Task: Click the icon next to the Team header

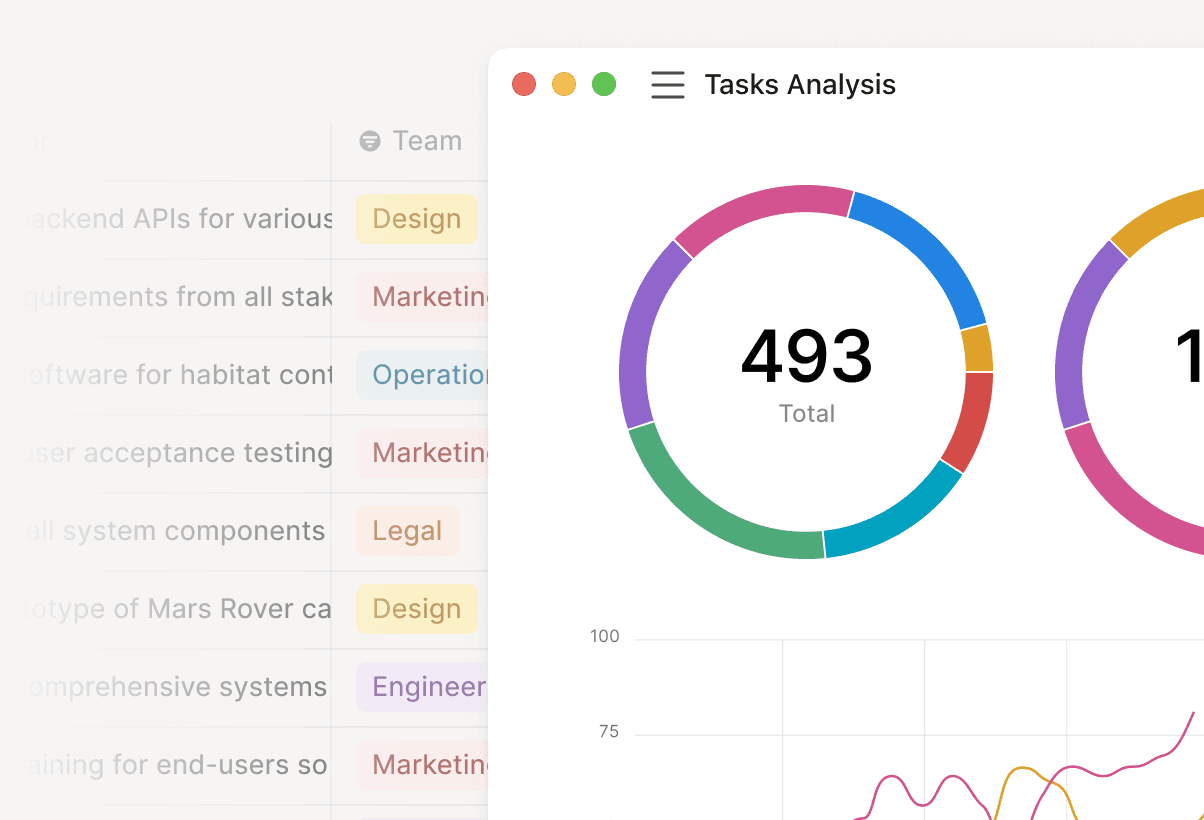Action: (370, 141)
